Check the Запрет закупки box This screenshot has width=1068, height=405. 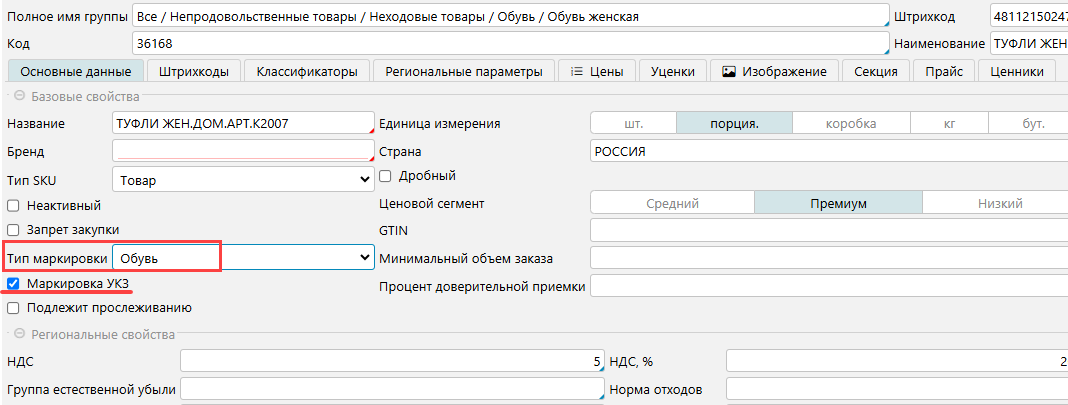(x=14, y=229)
